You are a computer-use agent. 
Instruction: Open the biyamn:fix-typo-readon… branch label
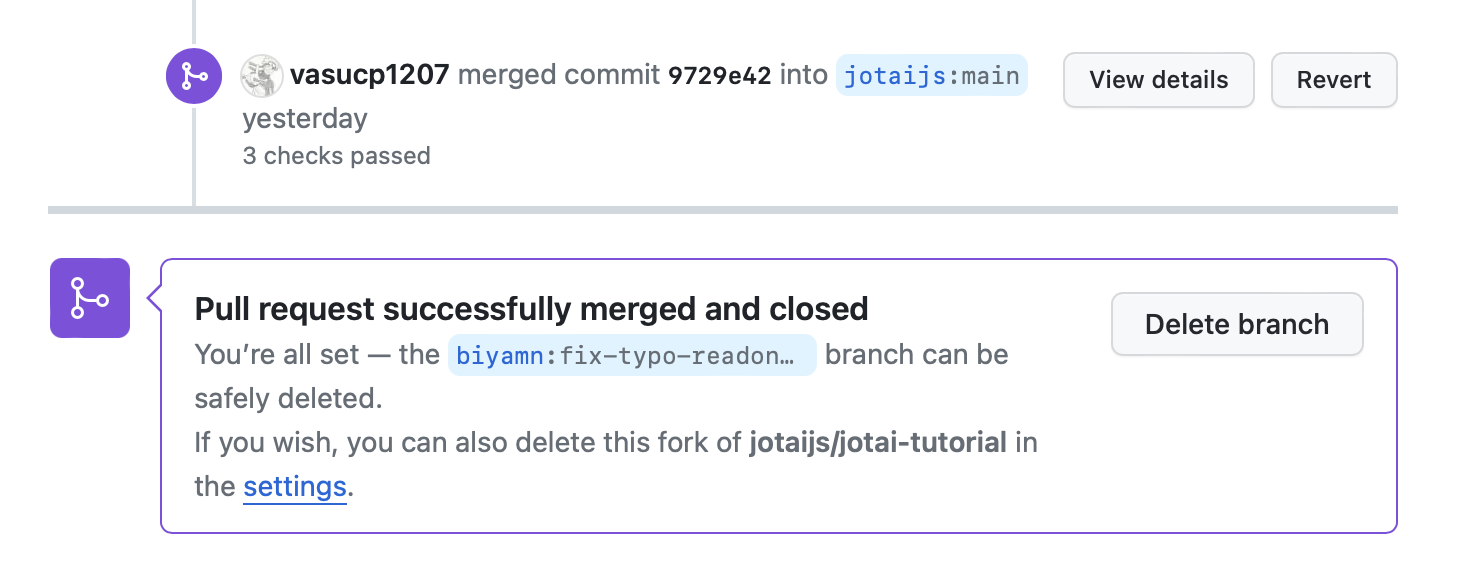click(632, 356)
